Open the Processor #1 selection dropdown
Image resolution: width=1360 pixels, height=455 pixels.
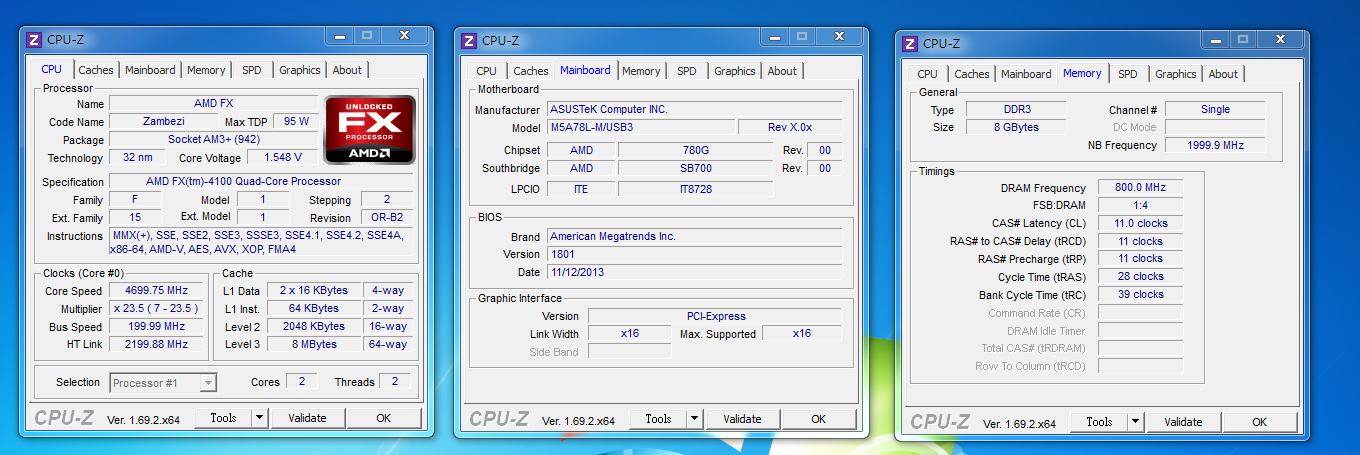(163, 382)
